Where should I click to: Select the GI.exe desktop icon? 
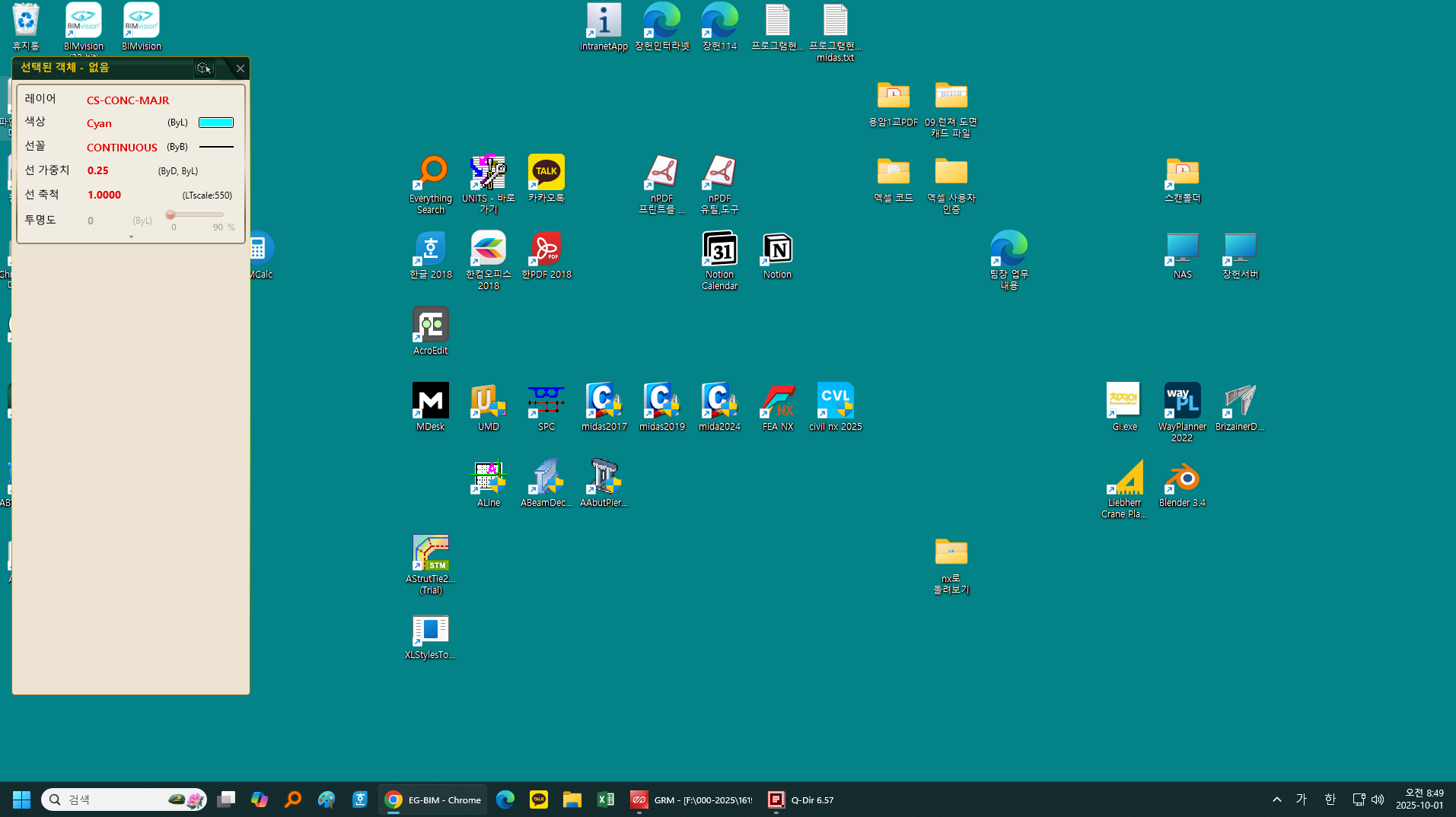[x=1124, y=408]
